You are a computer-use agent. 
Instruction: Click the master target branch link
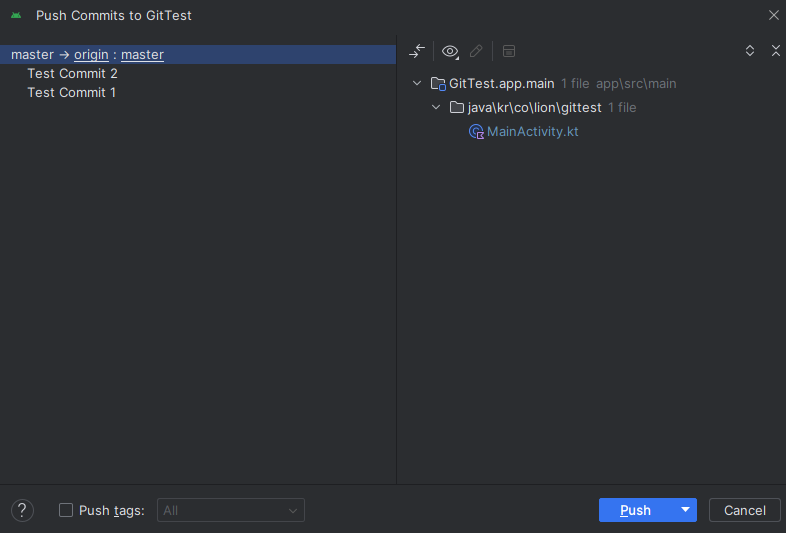coord(142,55)
